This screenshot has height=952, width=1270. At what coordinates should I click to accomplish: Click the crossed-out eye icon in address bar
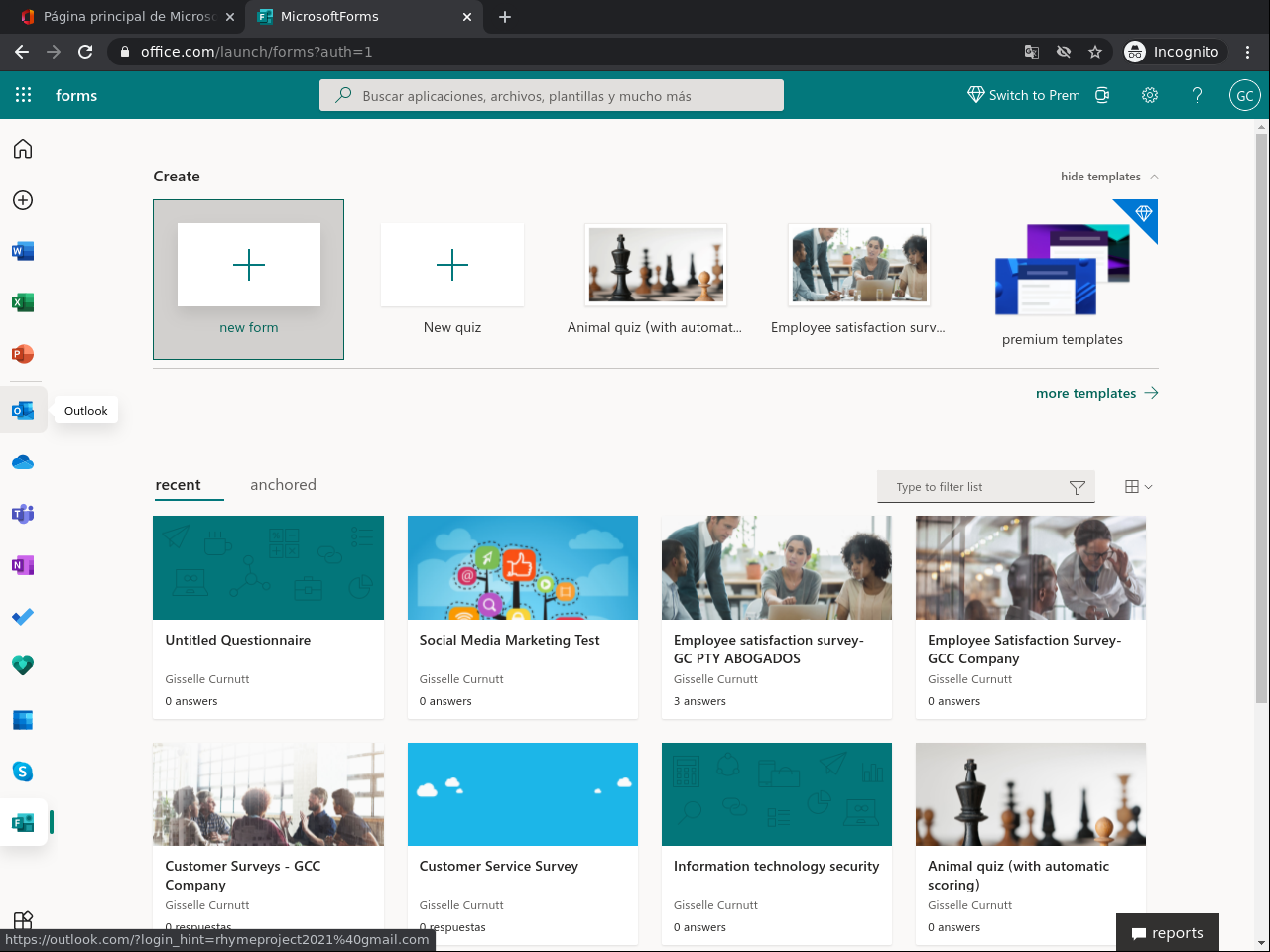click(1064, 52)
